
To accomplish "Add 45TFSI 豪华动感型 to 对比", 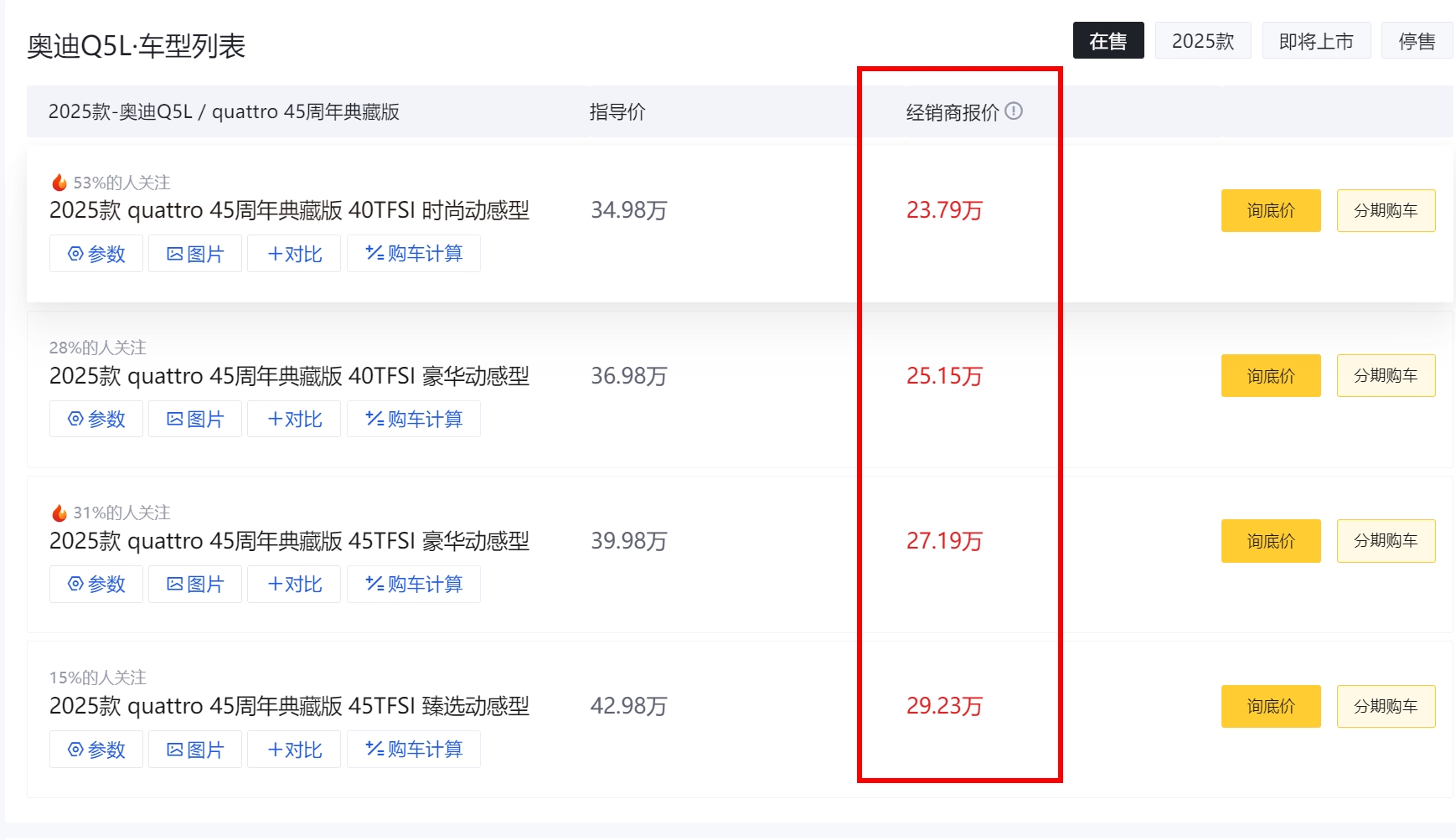I will (294, 584).
